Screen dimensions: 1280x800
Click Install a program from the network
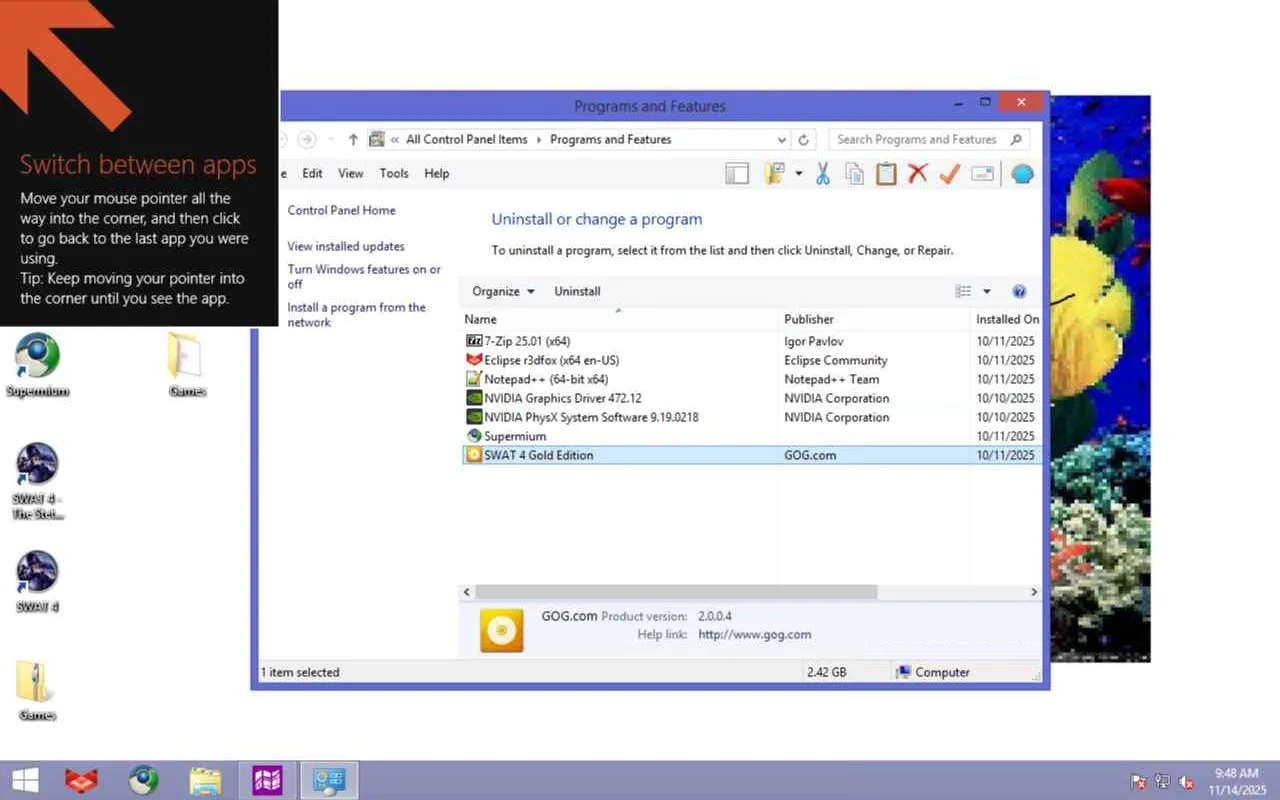click(x=356, y=315)
